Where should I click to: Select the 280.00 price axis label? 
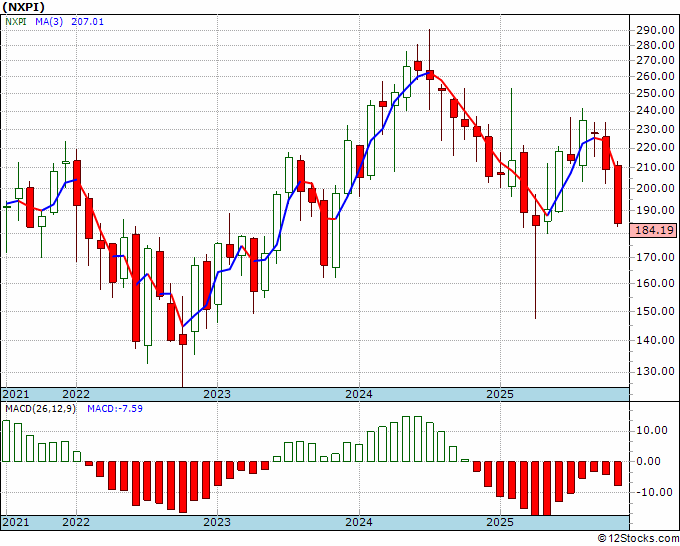point(655,45)
